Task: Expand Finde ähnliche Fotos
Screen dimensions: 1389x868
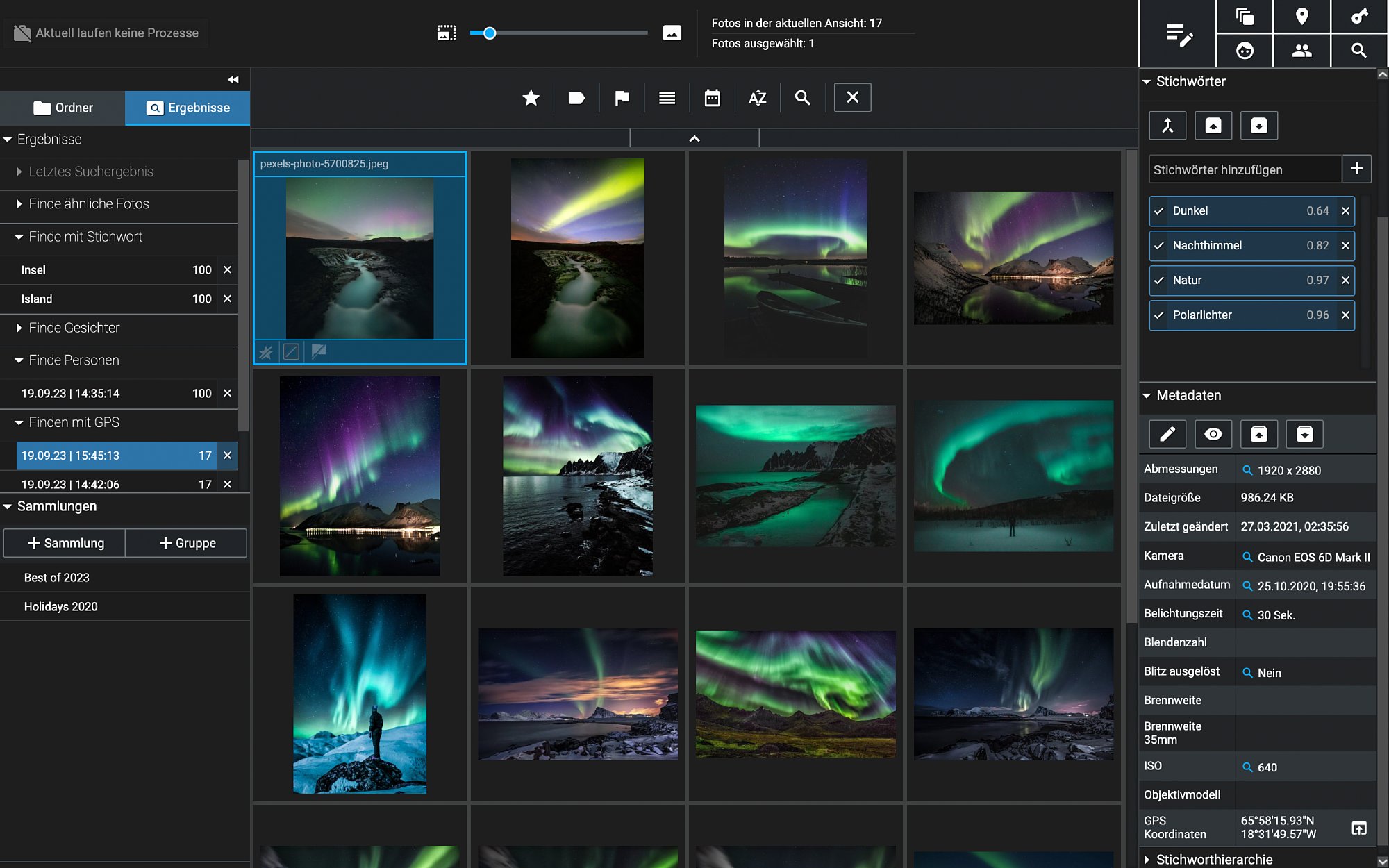Action: pyautogui.click(x=19, y=204)
